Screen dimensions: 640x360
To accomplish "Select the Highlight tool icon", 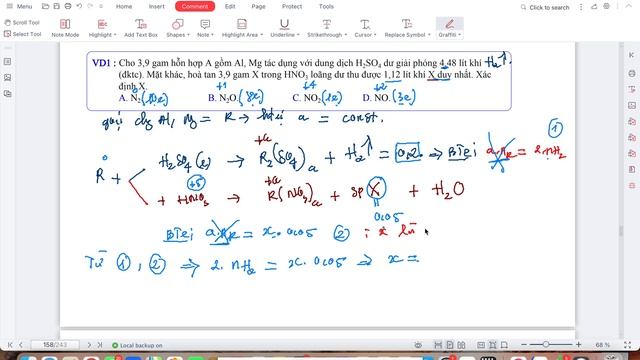I will (x=102, y=24).
